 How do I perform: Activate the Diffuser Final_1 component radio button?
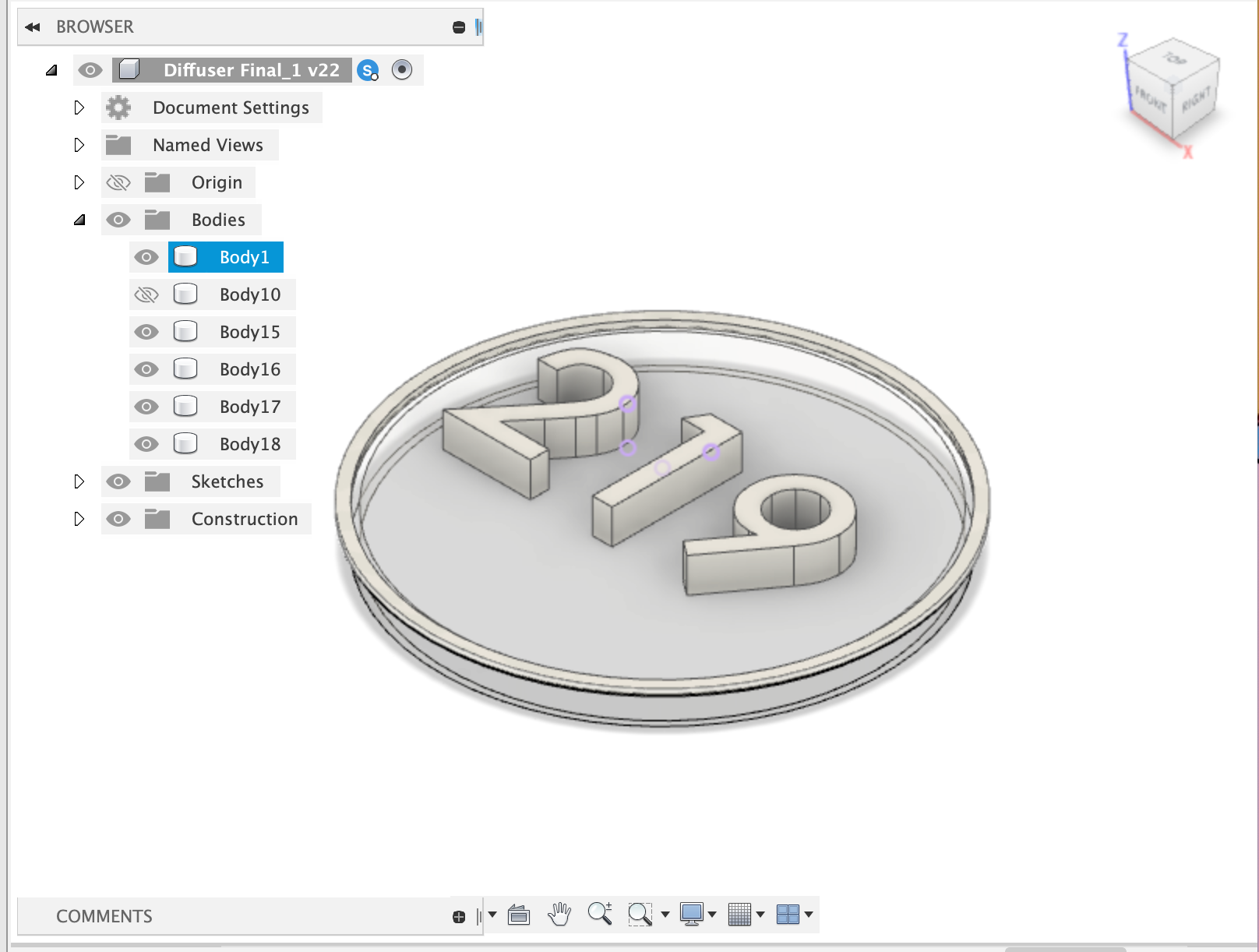click(x=402, y=70)
